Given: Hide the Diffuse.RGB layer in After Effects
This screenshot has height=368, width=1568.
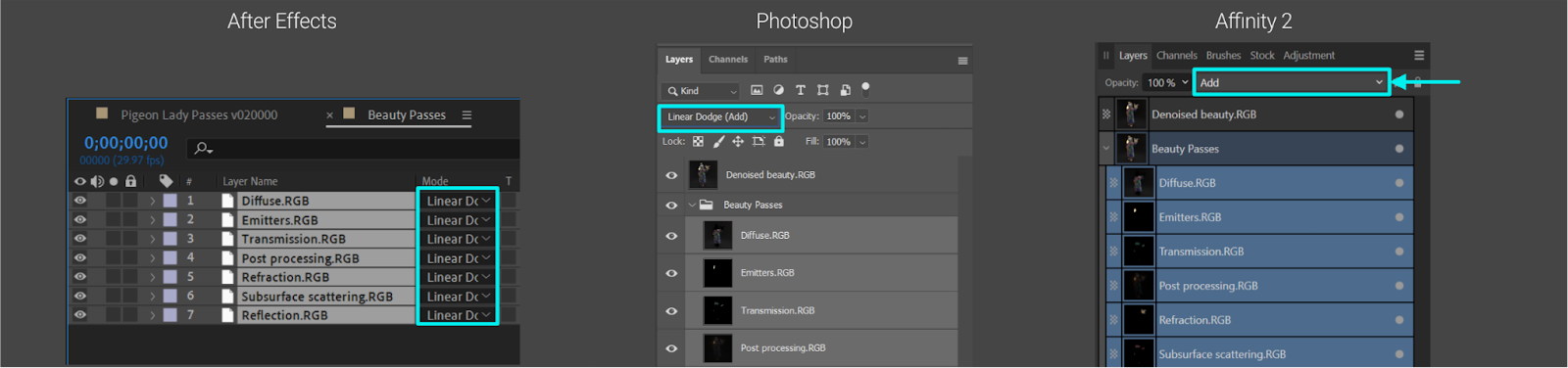Looking at the screenshot, I should tap(80, 201).
